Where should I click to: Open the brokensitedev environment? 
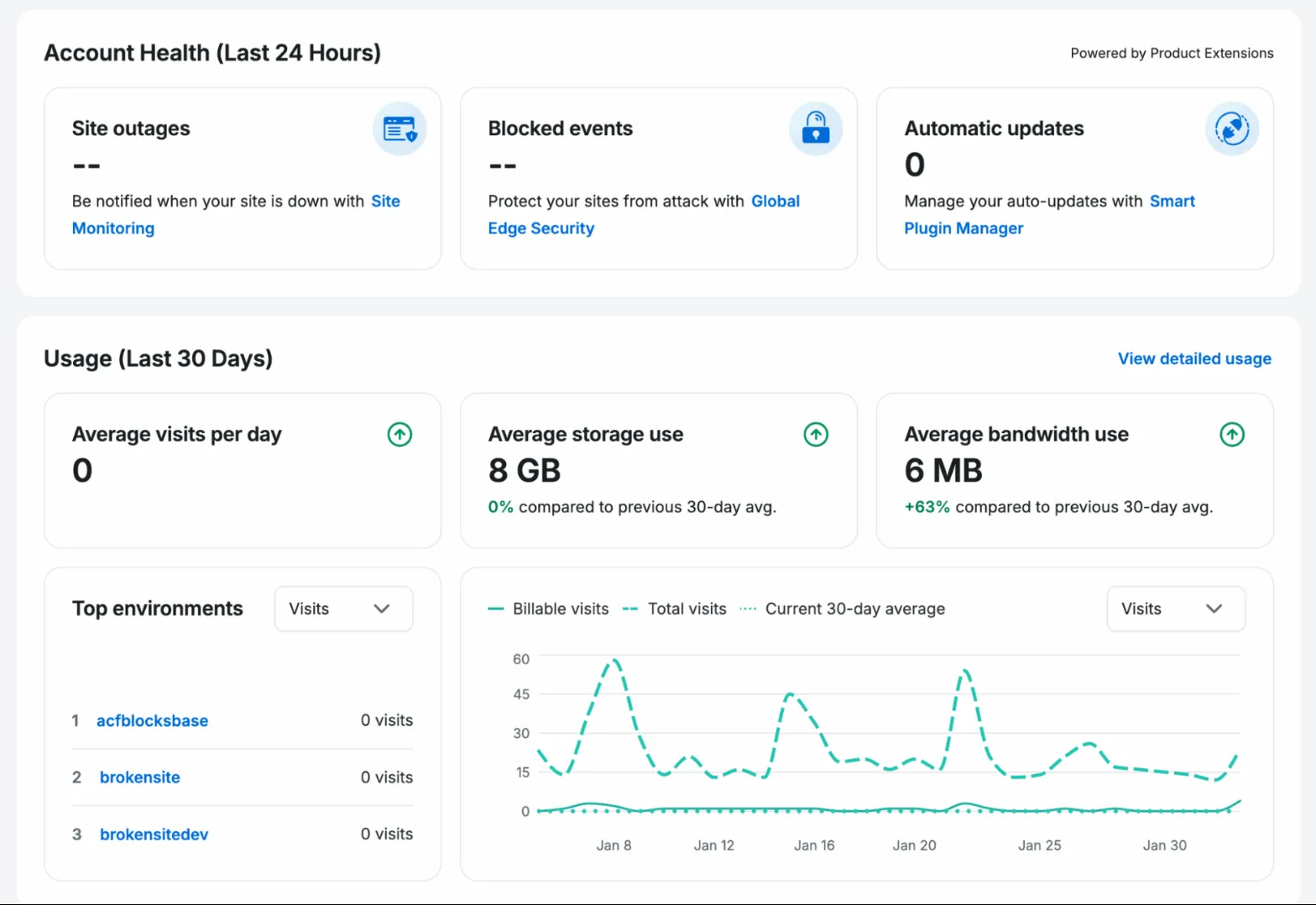(x=154, y=834)
